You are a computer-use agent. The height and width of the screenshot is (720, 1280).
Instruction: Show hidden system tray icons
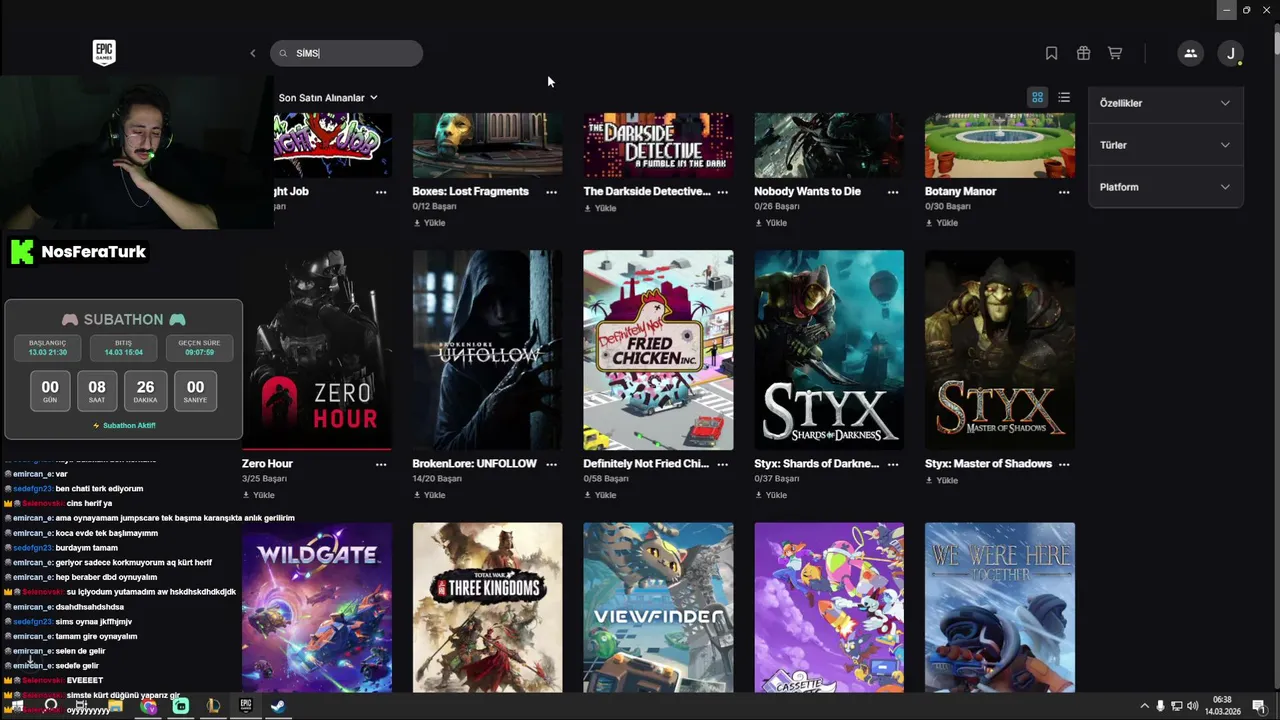(x=1144, y=706)
